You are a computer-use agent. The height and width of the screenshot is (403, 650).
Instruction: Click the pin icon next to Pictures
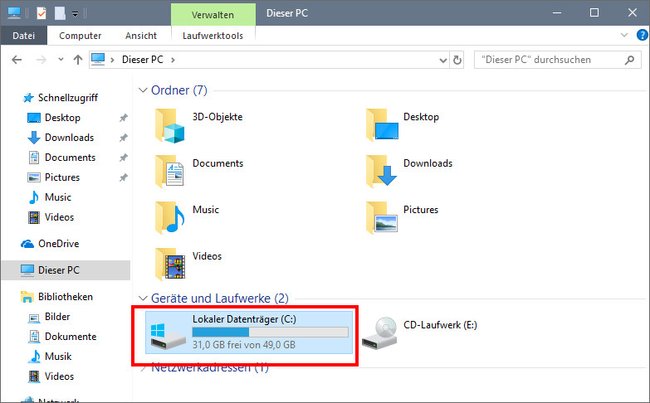click(x=124, y=177)
